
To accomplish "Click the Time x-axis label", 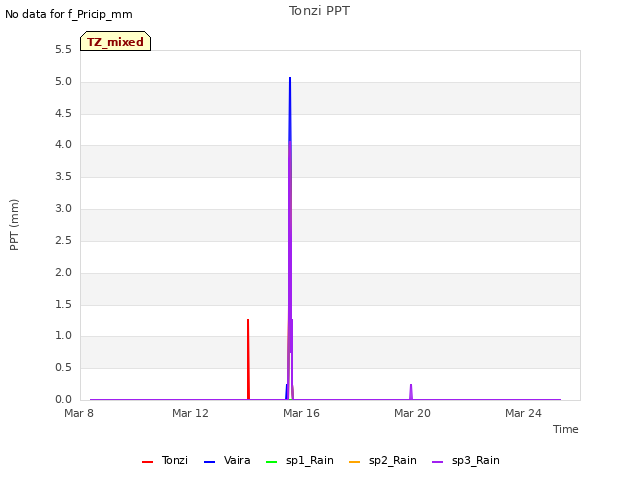I will (565, 429).
